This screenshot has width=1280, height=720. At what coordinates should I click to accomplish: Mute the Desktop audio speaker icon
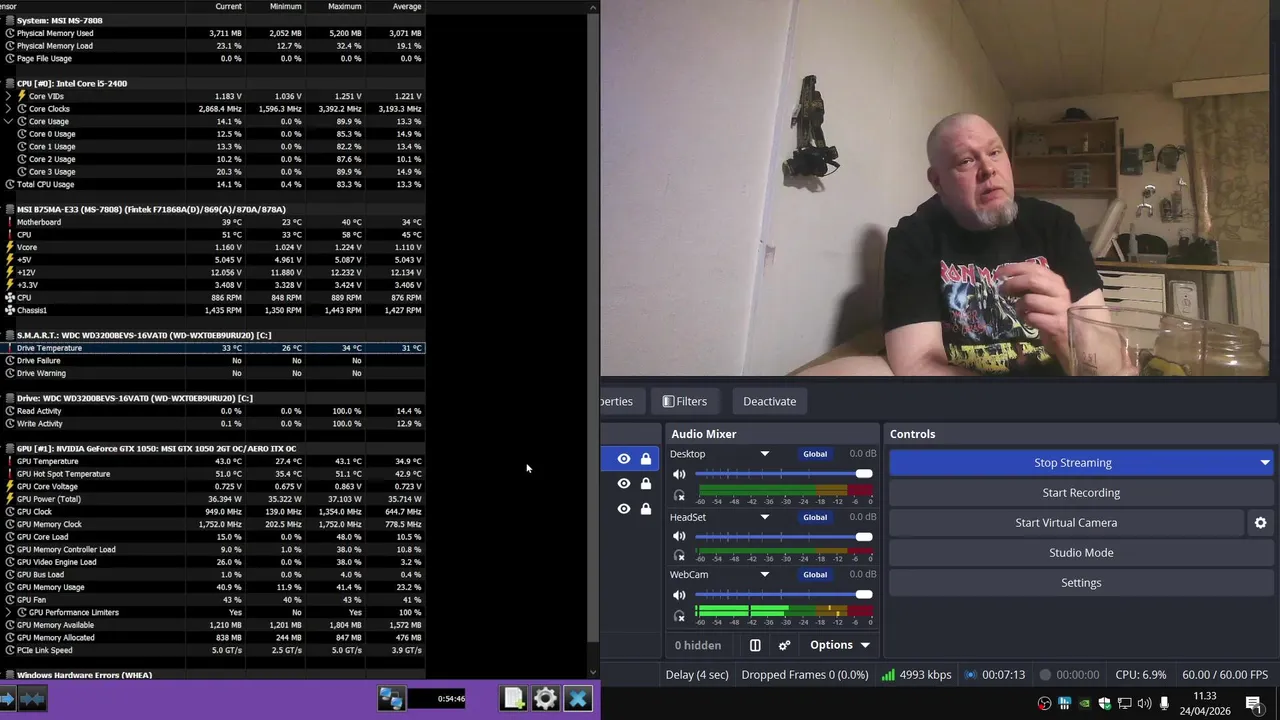tap(679, 474)
